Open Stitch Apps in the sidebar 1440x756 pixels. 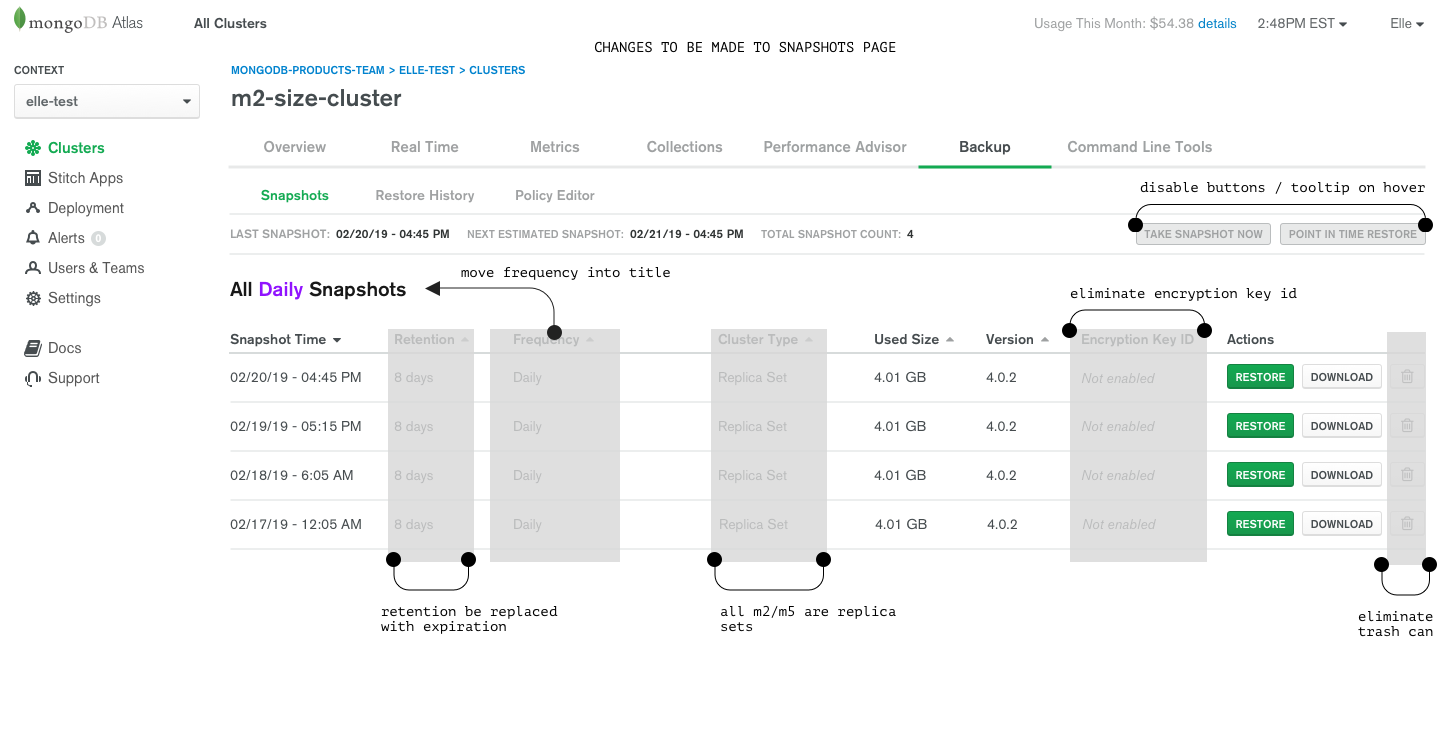(x=85, y=178)
